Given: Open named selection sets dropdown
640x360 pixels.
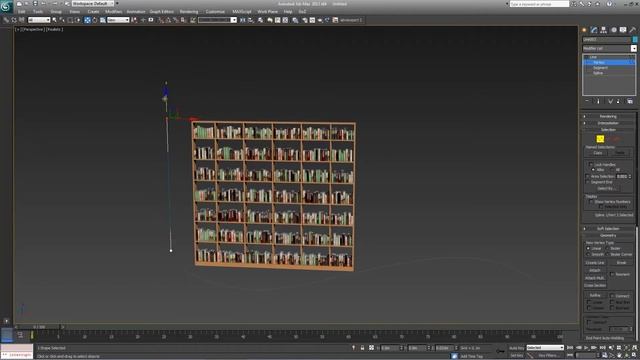Looking at the screenshot, I should pos(217,20).
